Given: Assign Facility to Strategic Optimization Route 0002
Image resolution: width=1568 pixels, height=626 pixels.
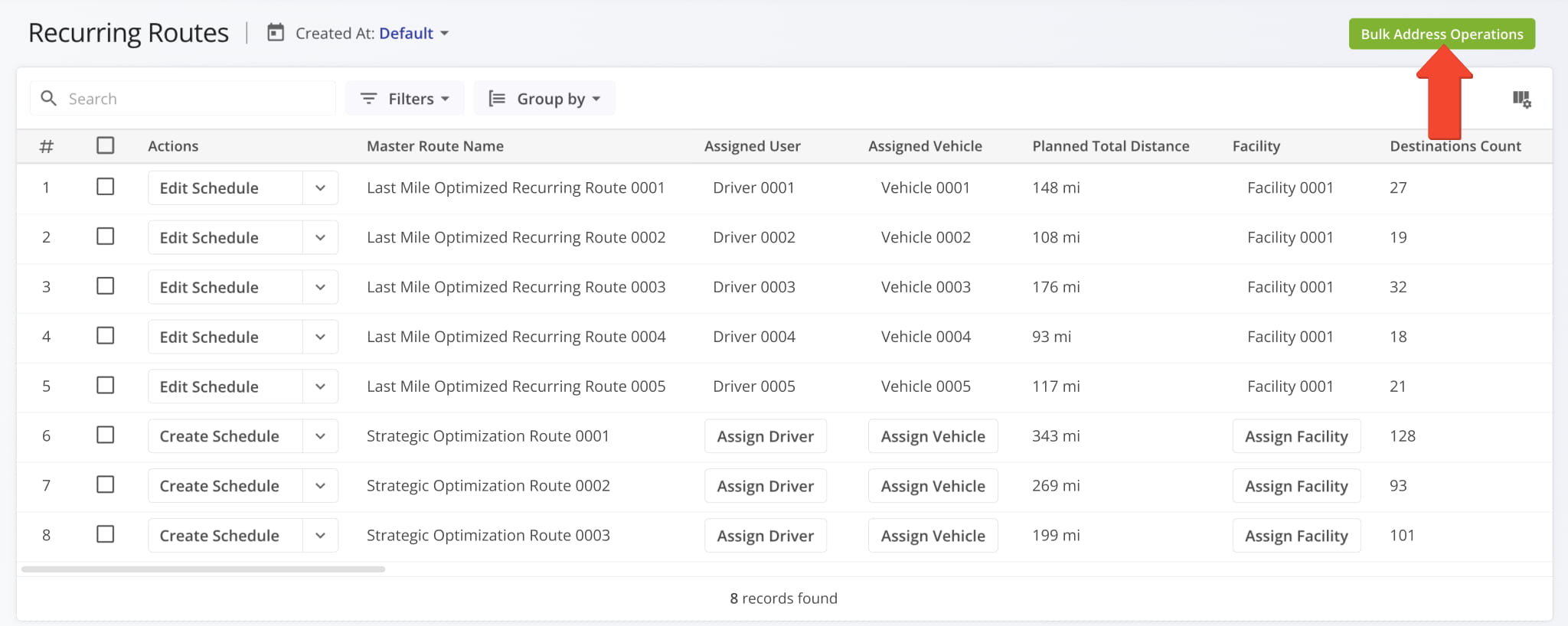Looking at the screenshot, I should click(1296, 486).
